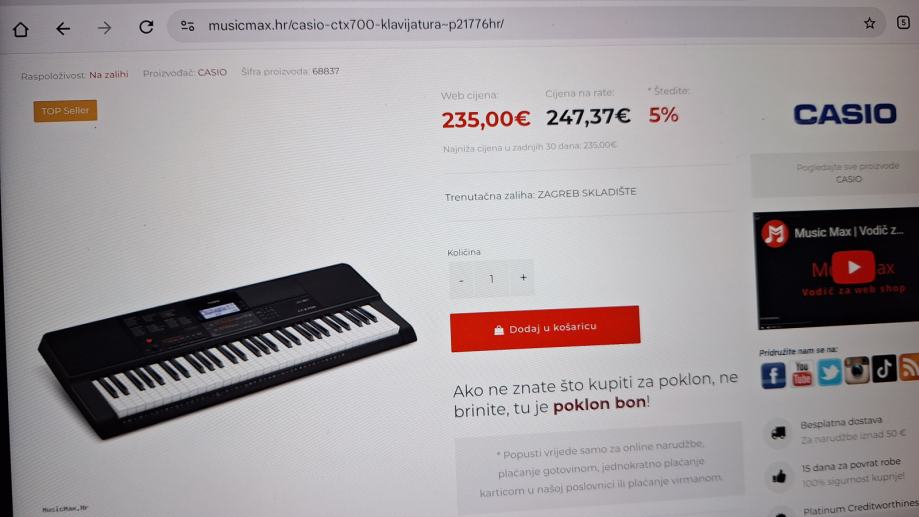Reload the page with refresh icon
The height and width of the screenshot is (517, 919).
click(146, 26)
